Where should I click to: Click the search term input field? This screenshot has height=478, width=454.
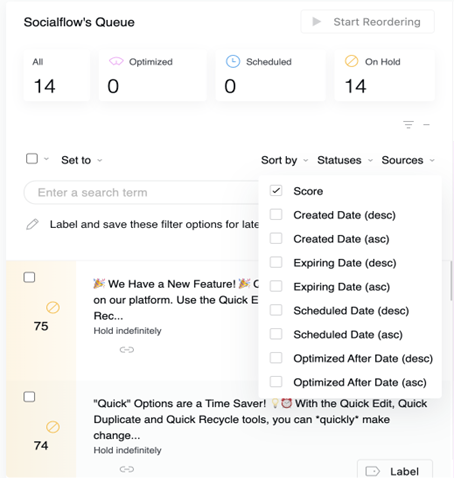coord(142,193)
